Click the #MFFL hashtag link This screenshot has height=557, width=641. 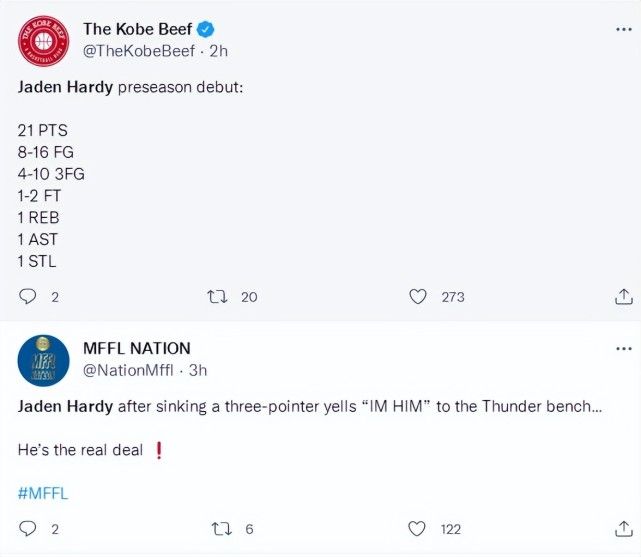click(43, 492)
